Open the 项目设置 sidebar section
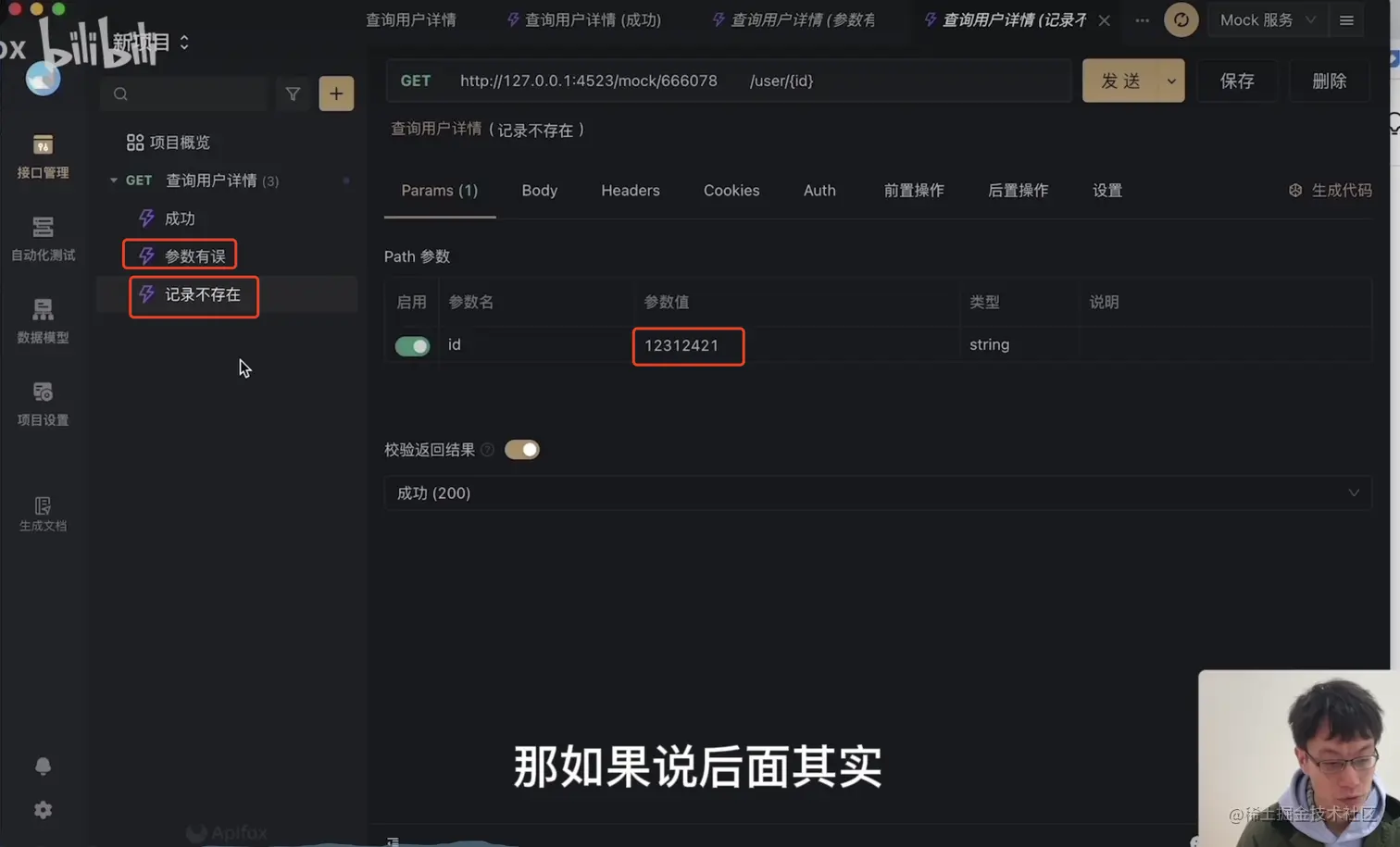This screenshot has height=847, width=1400. (x=43, y=404)
